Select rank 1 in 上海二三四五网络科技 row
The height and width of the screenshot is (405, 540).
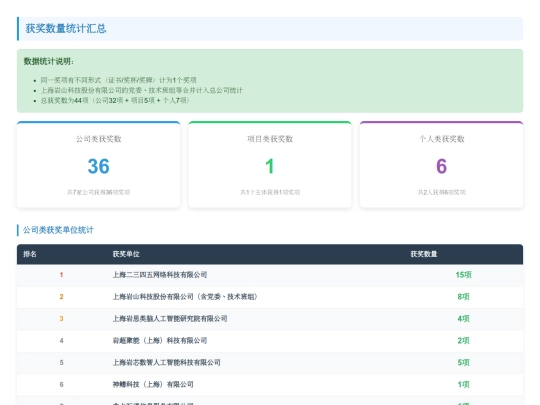pyautogui.click(x=61, y=275)
